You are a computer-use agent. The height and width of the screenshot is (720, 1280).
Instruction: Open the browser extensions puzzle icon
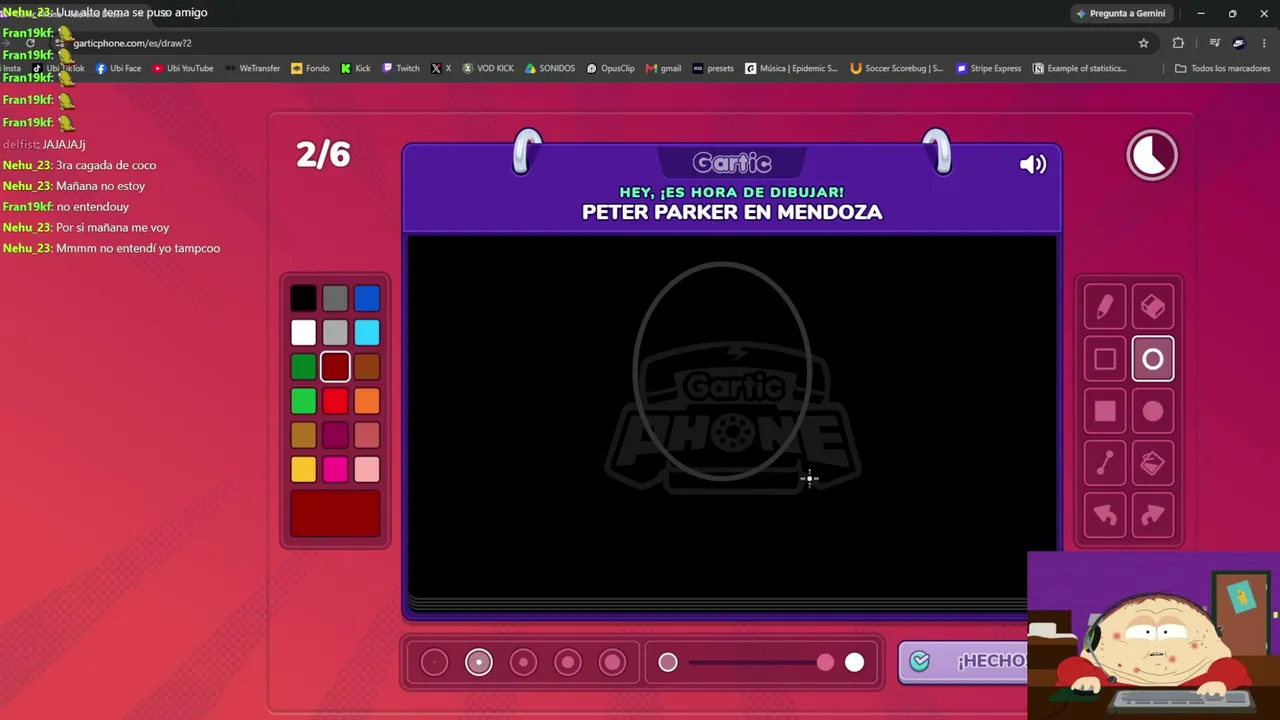[x=1178, y=43]
